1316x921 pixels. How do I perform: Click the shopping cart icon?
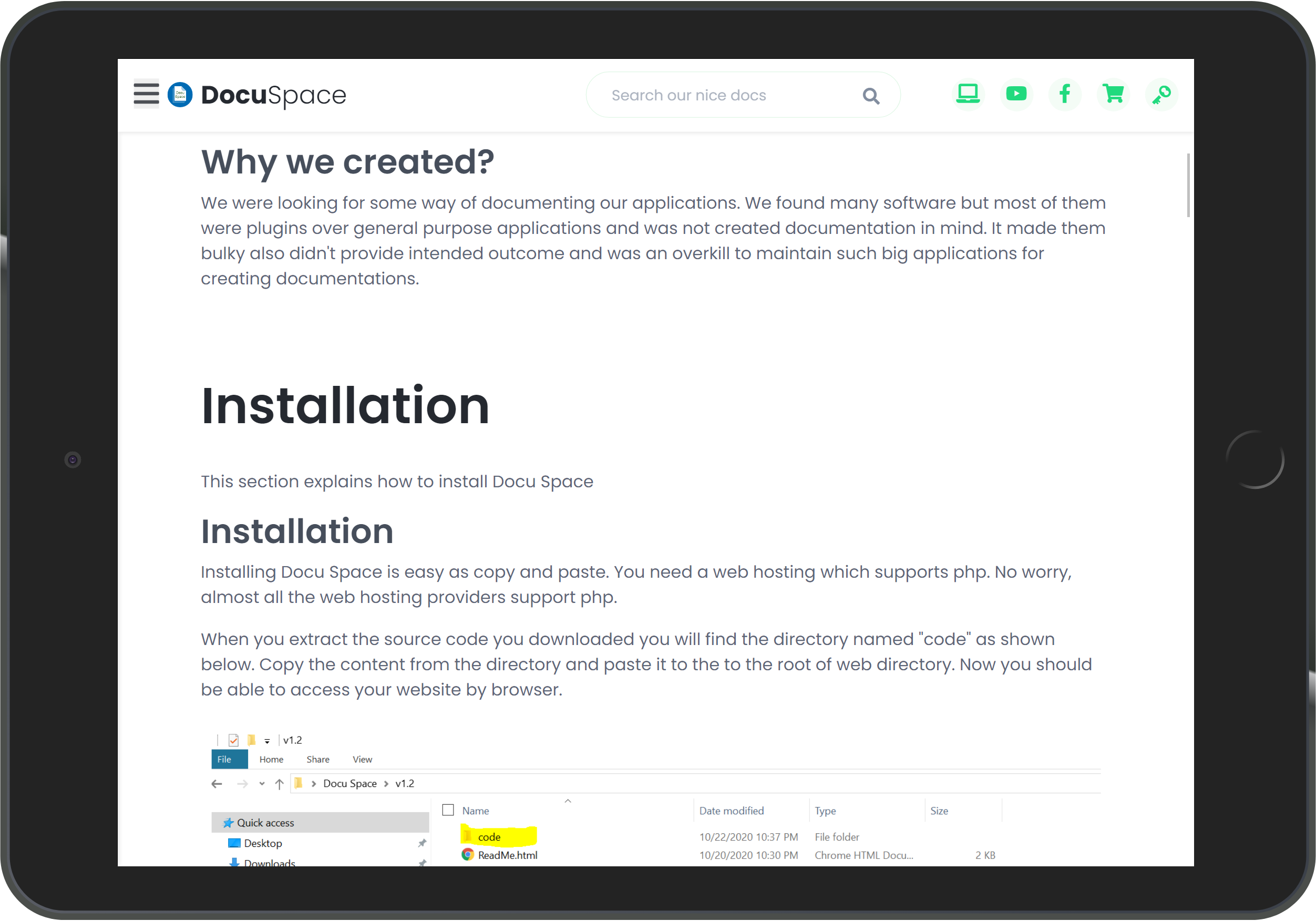pyautogui.click(x=1113, y=94)
